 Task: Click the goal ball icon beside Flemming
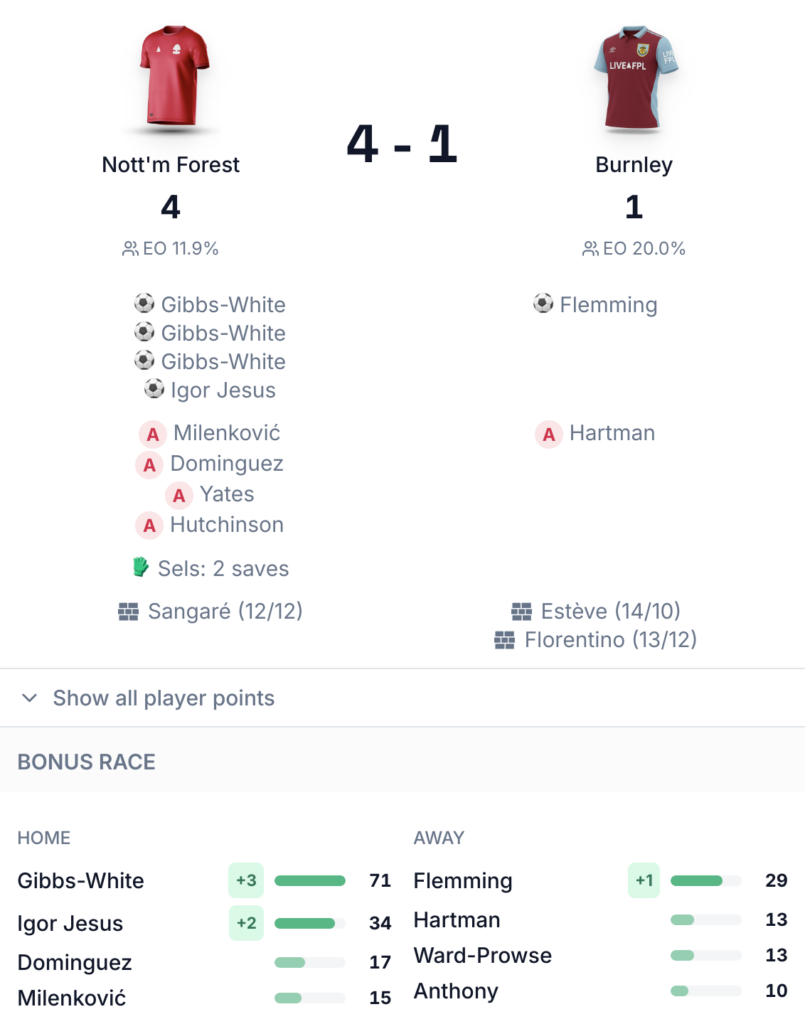tap(543, 303)
